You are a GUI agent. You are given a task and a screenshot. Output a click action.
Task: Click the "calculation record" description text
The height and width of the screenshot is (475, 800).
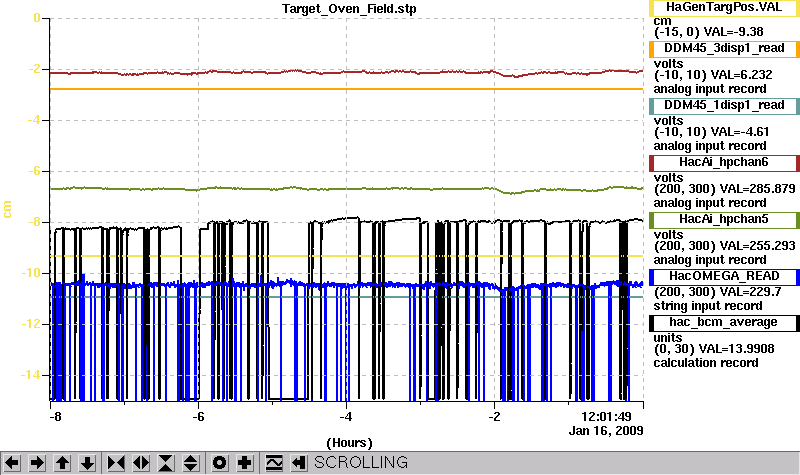click(x=706, y=363)
